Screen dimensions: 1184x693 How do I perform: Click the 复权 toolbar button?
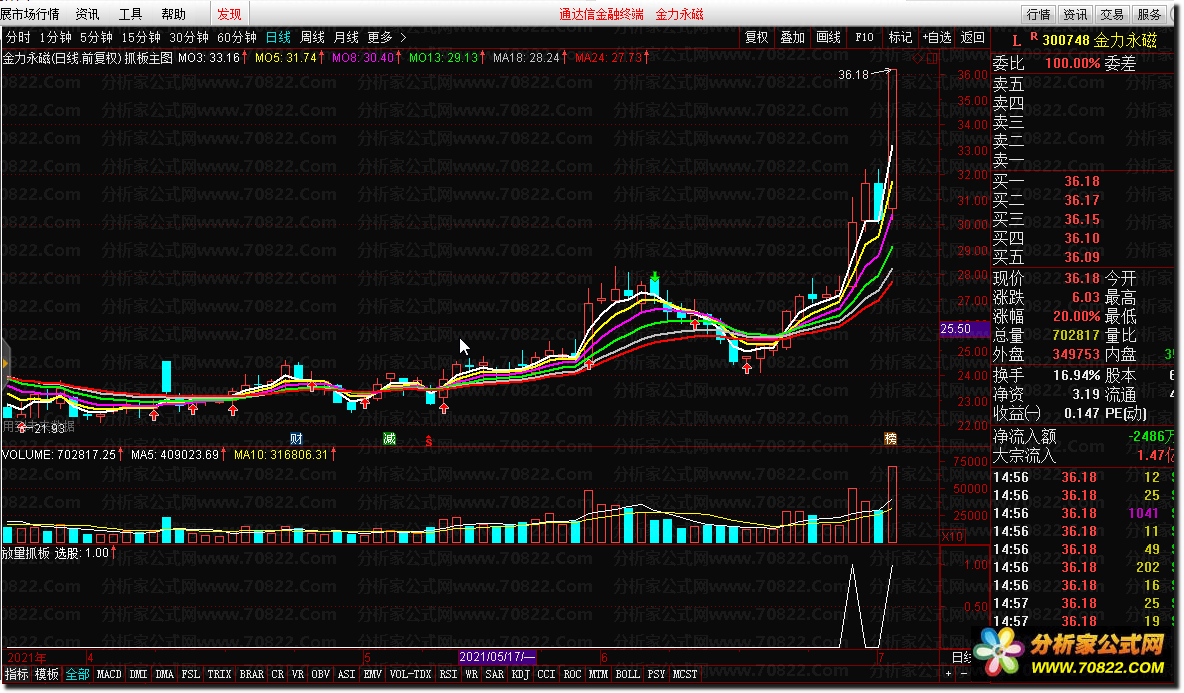click(756, 37)
